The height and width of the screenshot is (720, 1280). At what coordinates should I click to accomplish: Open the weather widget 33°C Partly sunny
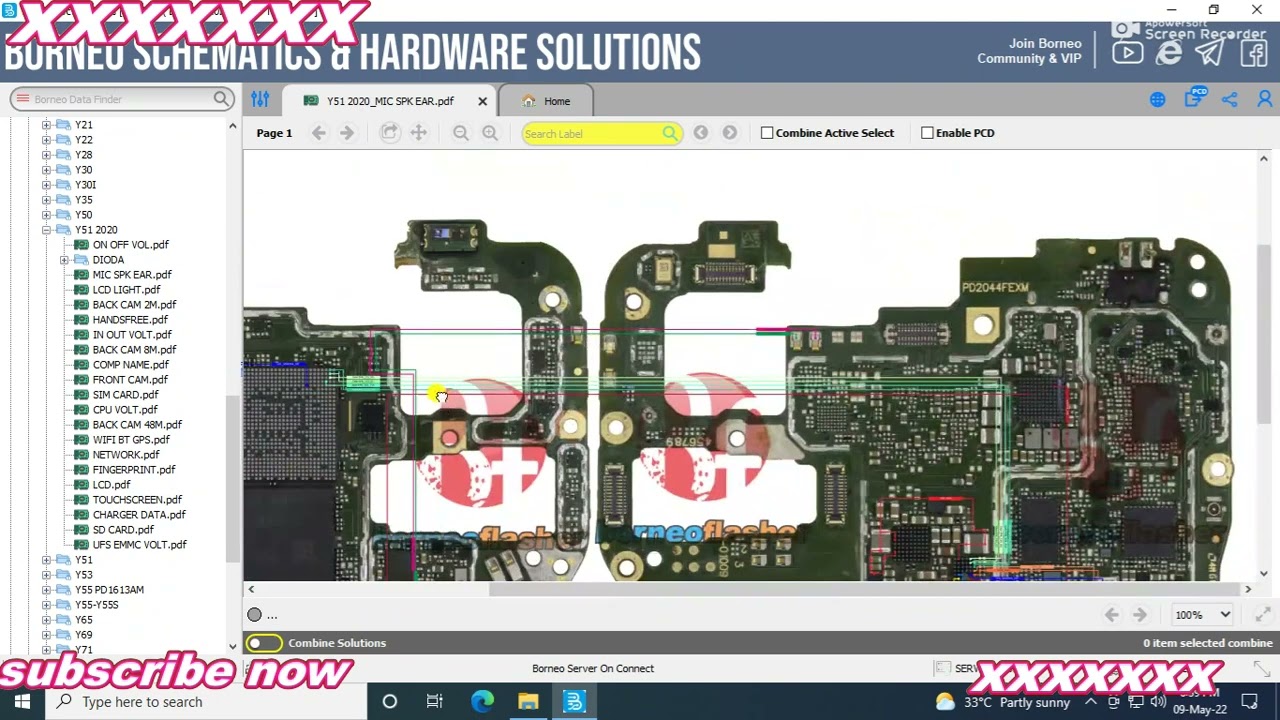click(x=1002, y=702)
